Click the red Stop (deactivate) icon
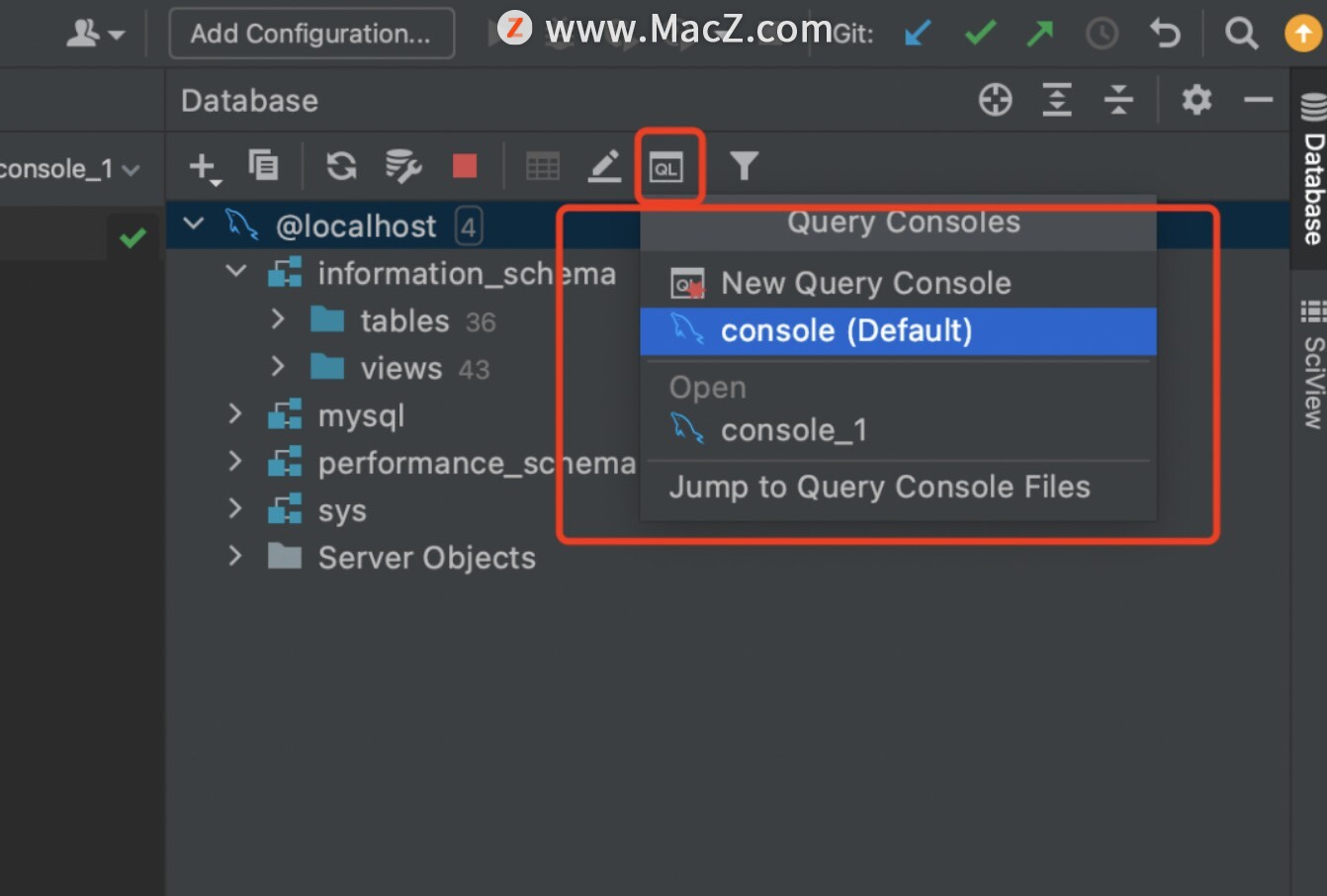This screenshot has width=1327, height=896. click(465, 165)
